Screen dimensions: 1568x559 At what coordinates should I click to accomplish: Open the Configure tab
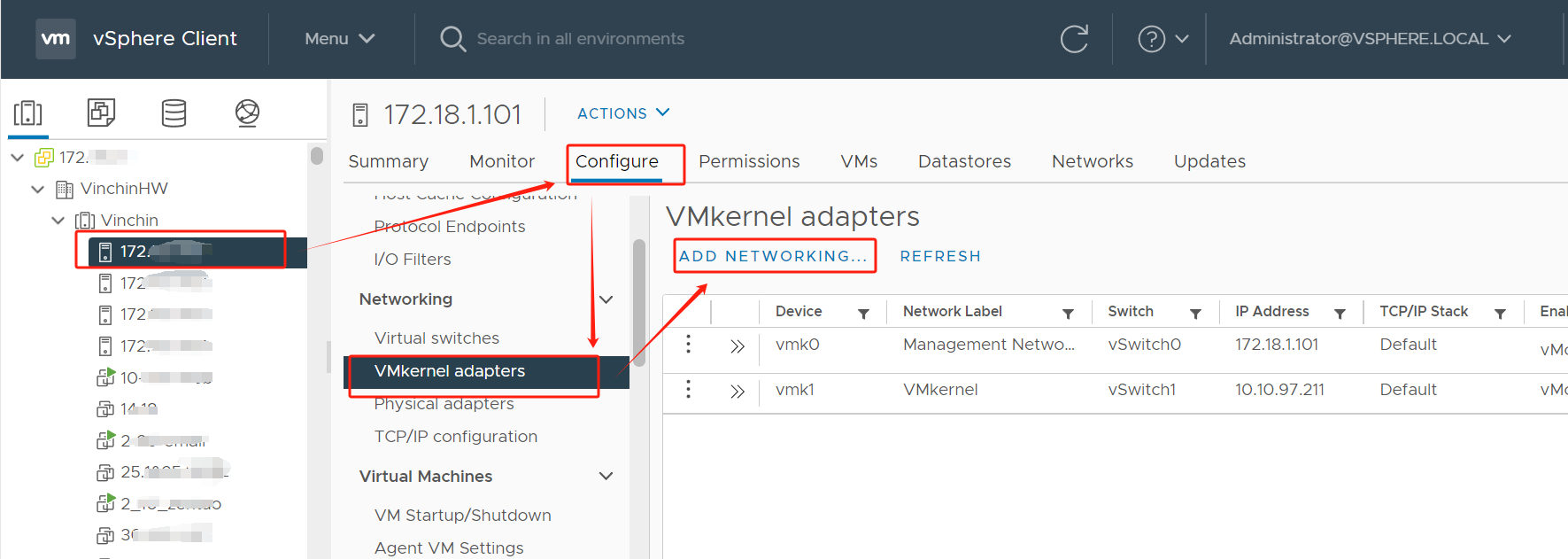pos(617,161)
